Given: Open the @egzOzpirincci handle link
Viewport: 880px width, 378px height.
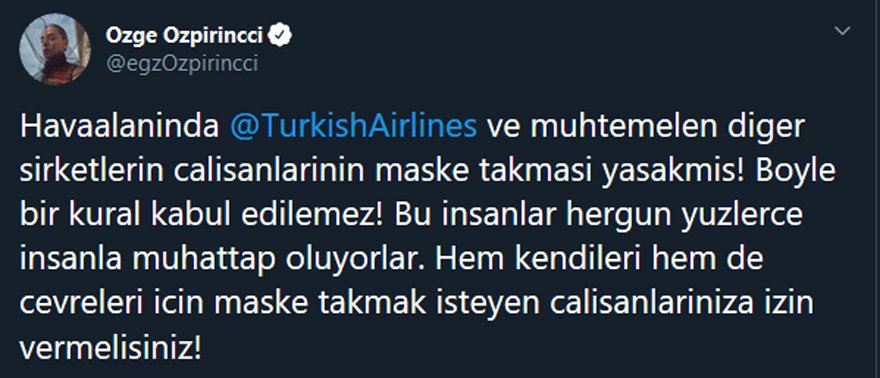Looking at the screenshot, I should pyautogui.click(x=181, y=64).
